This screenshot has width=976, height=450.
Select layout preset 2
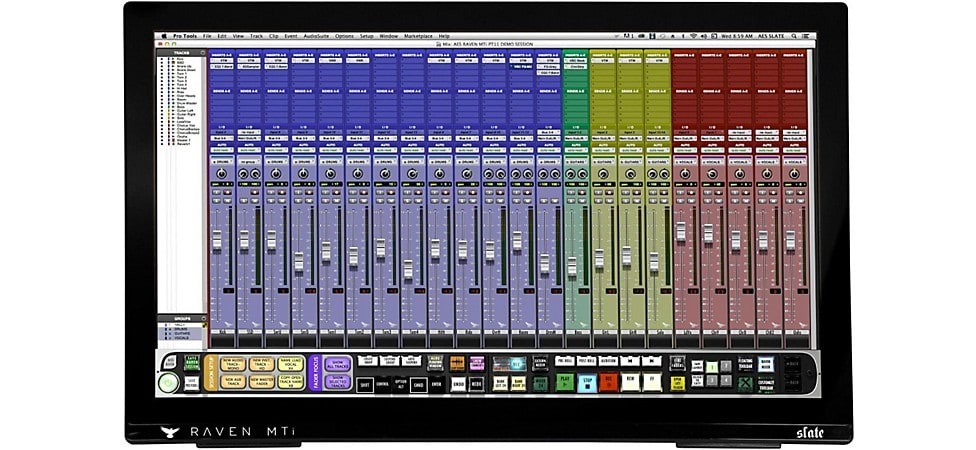tap(726, 366)
